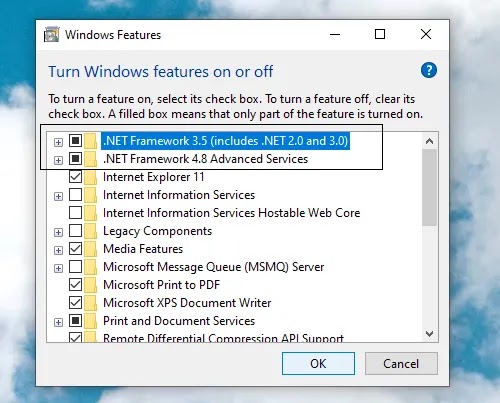Image resolution: width=500 pixels, height=403 pixels.
Task: Toggle the .NET Framework 4.8 Advanced Services checkbox
Action: click(x=75, y=158)
